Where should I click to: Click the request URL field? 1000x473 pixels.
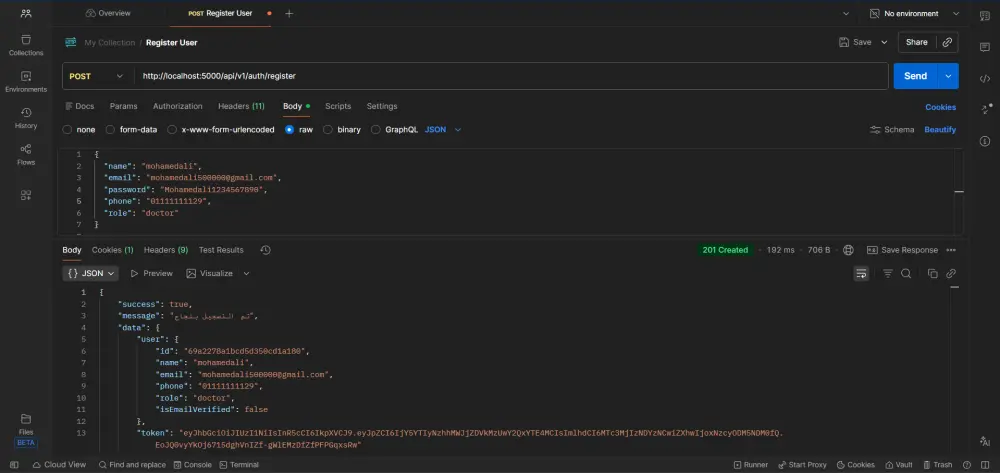click(510, 76)
